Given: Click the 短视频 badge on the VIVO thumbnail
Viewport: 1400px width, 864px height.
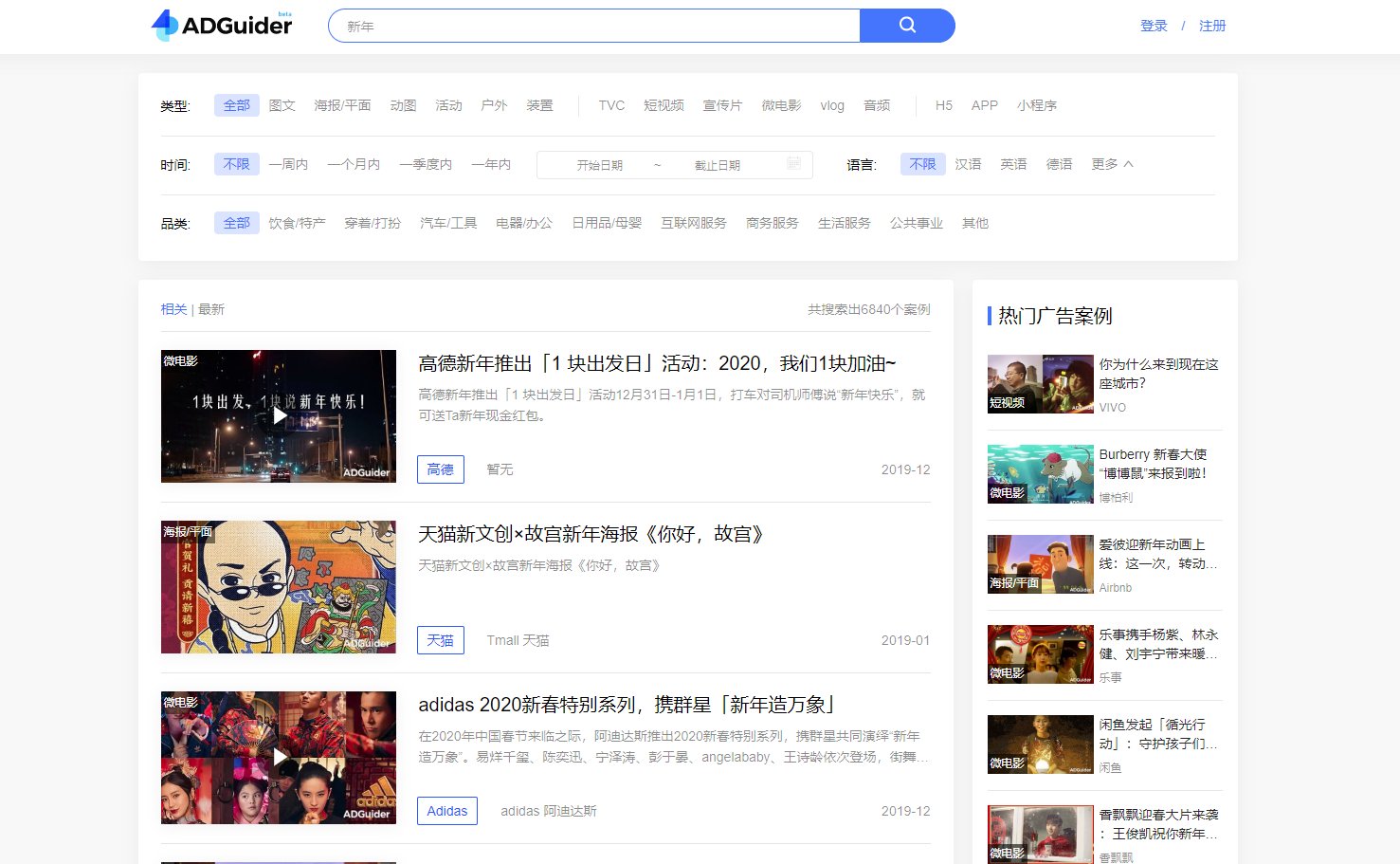Looking at the screenshot, I should (x=1007, y=404).
